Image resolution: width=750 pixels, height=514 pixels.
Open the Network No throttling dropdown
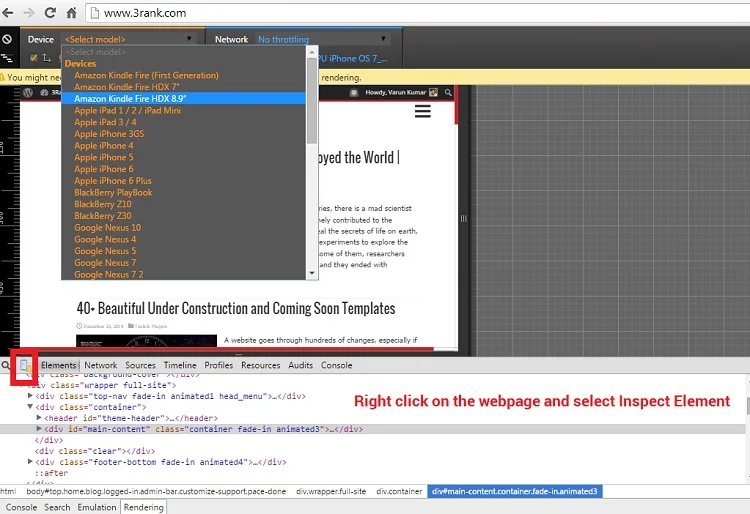323,39
